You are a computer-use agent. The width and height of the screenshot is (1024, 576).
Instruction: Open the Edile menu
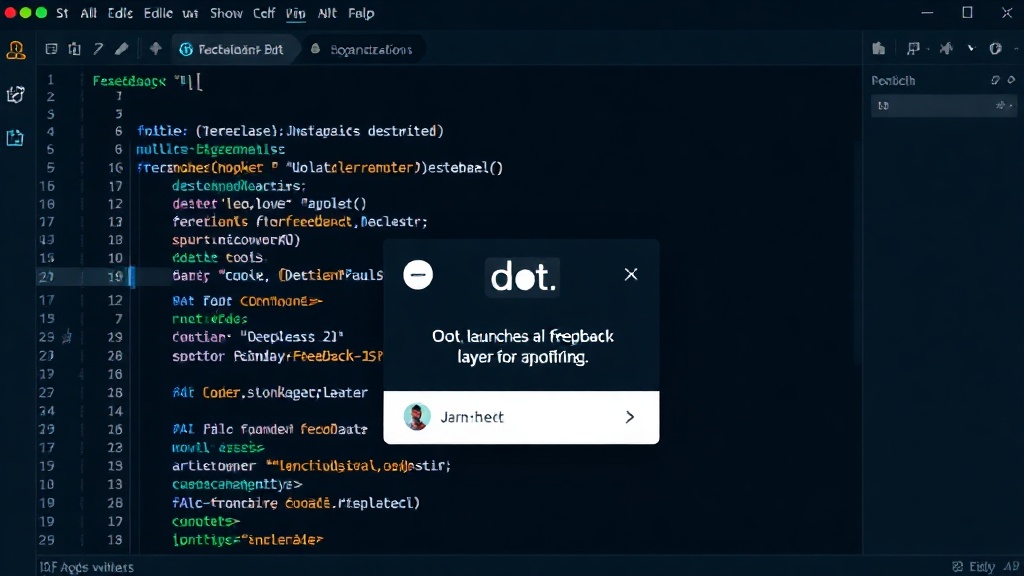point(158,13)
